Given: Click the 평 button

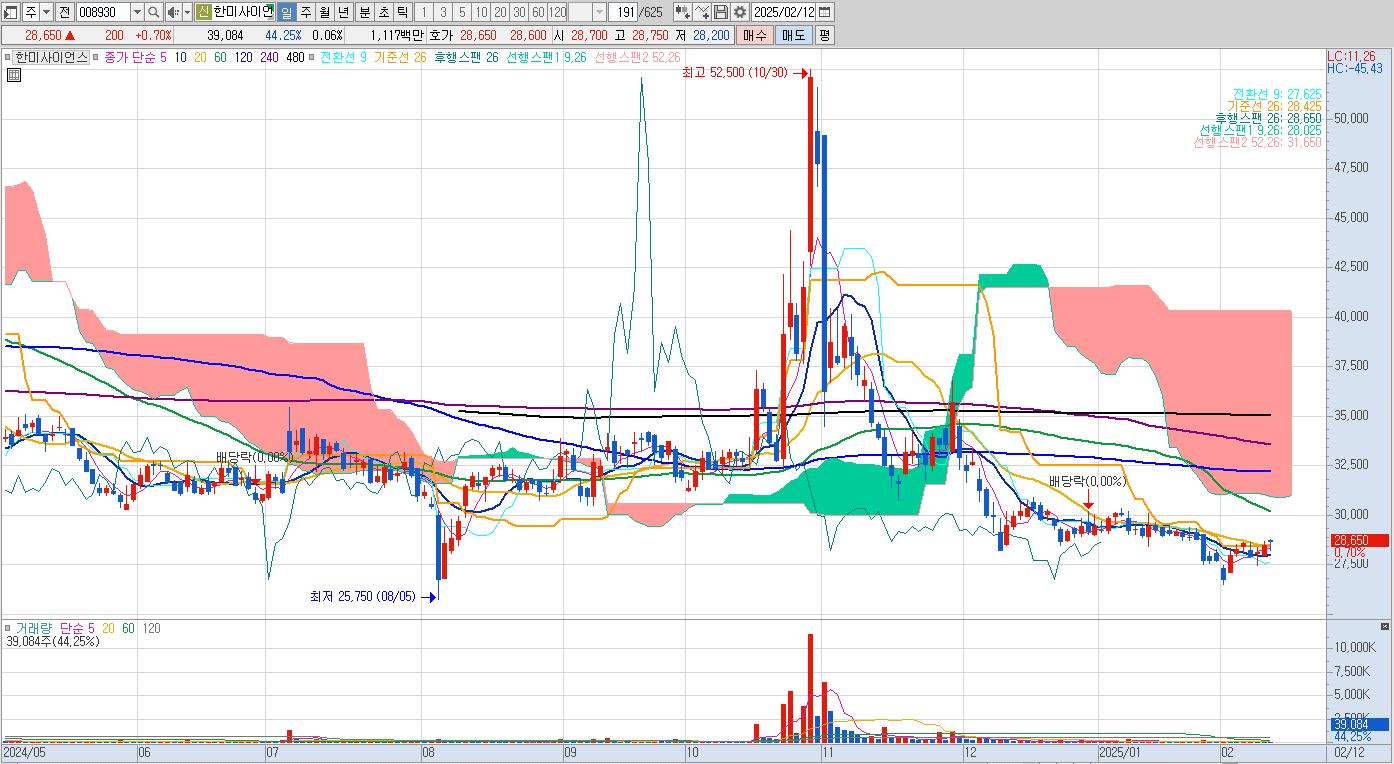Looking at the screenshot, I should click(x=824, y=35).
